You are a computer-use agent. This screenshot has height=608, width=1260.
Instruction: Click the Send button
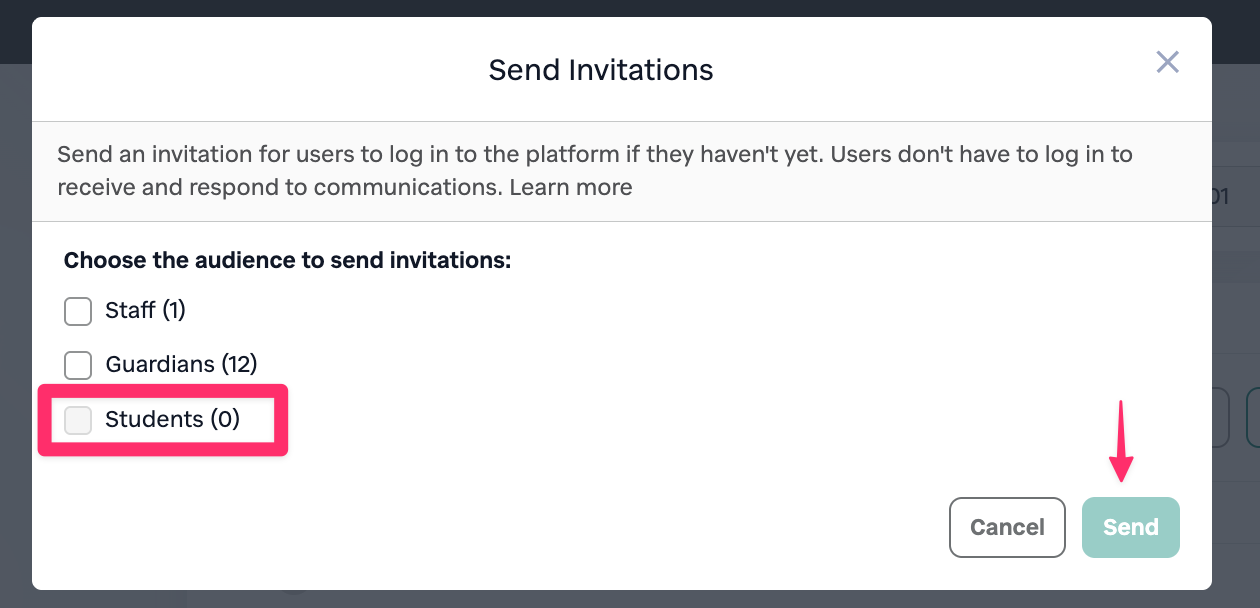1130,527
